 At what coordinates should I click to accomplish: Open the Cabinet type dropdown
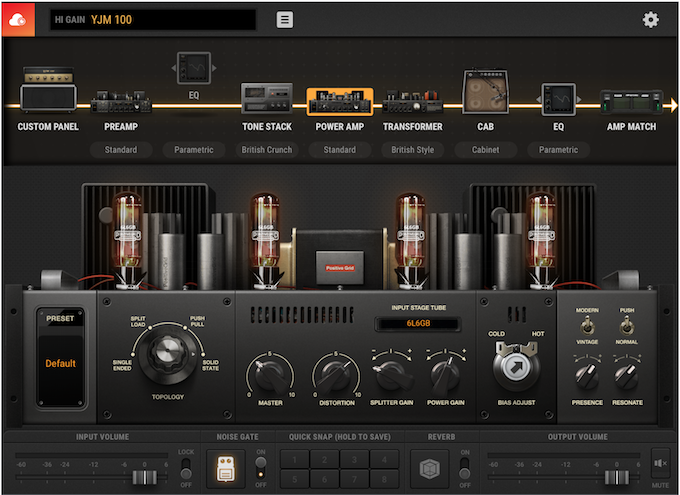[485, 150]
